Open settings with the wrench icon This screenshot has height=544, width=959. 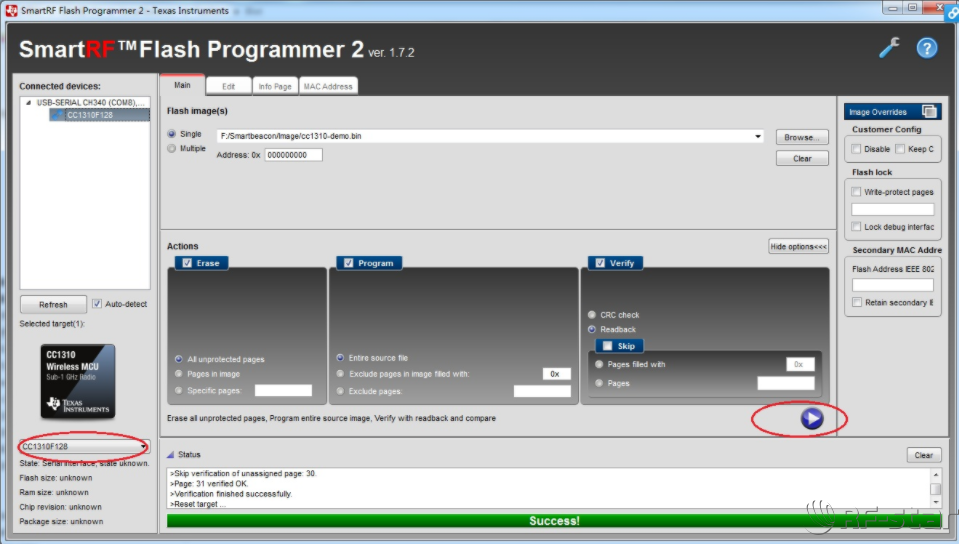tap(889, 48)
